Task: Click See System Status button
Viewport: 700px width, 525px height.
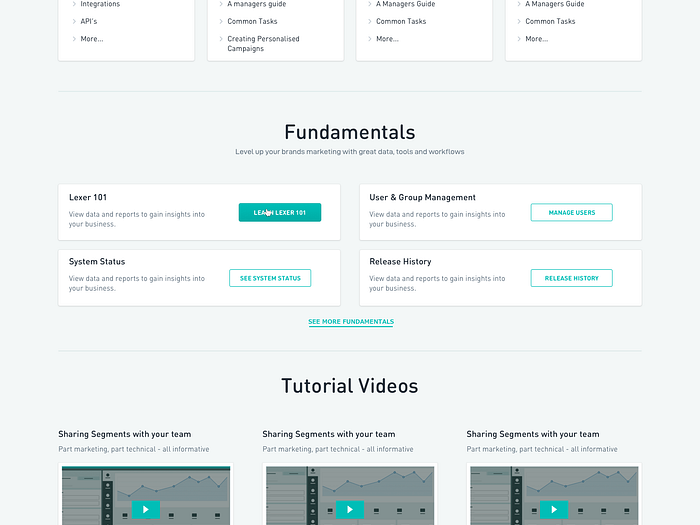Action: (270, 278)
